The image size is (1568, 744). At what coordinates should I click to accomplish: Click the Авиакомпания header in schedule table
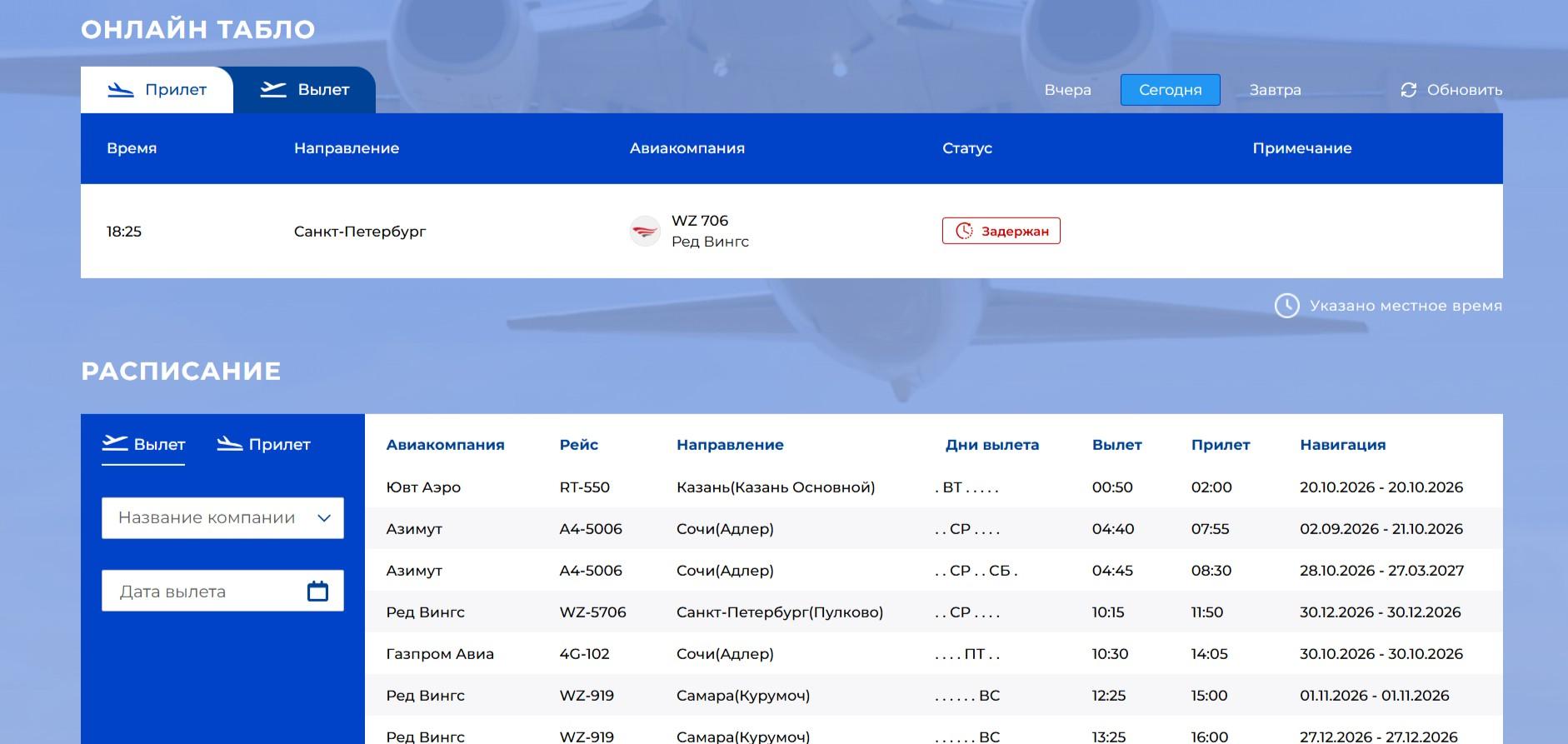[445, 445]
